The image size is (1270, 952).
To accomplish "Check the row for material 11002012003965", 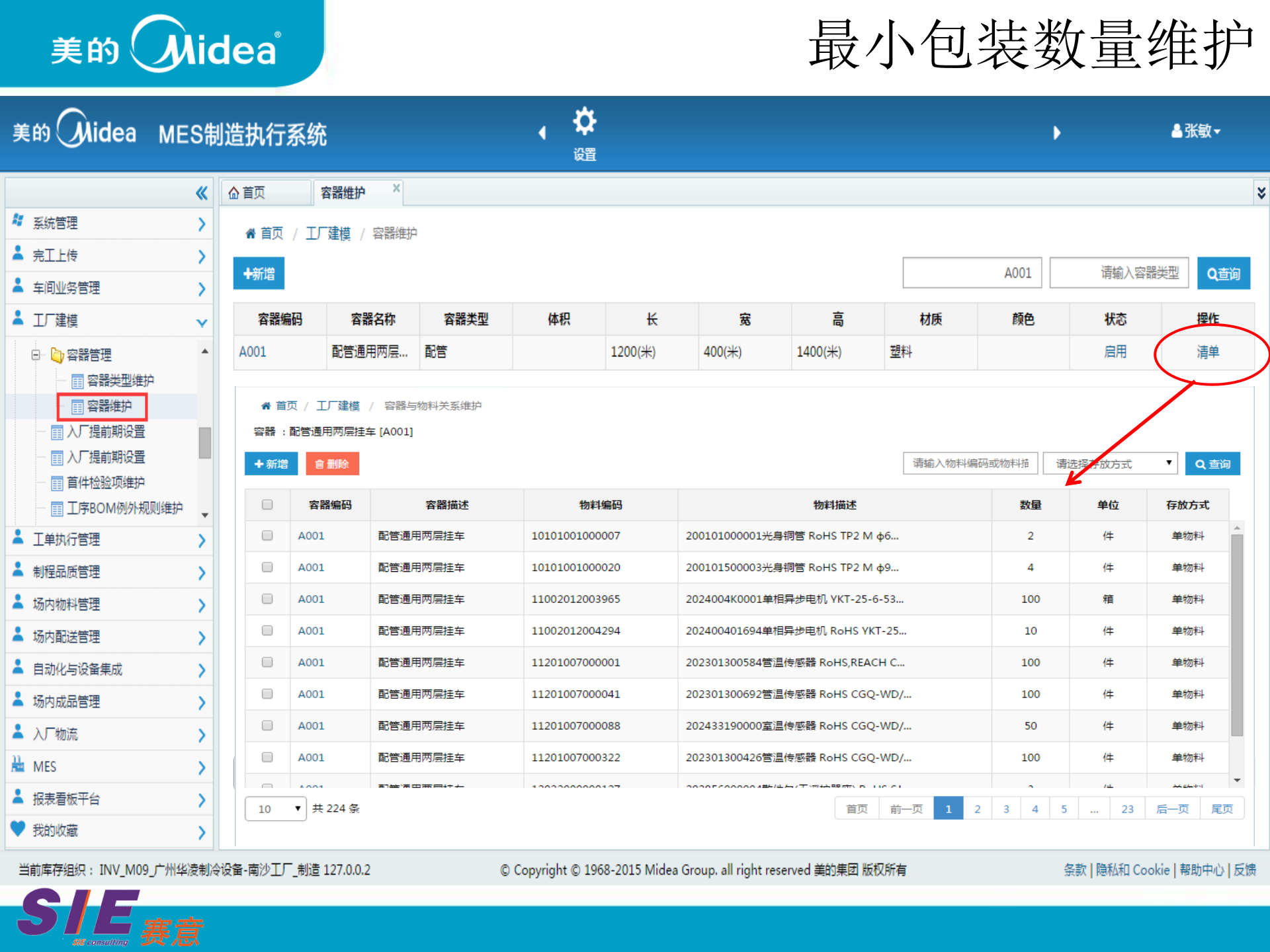I will pos(267,599).
